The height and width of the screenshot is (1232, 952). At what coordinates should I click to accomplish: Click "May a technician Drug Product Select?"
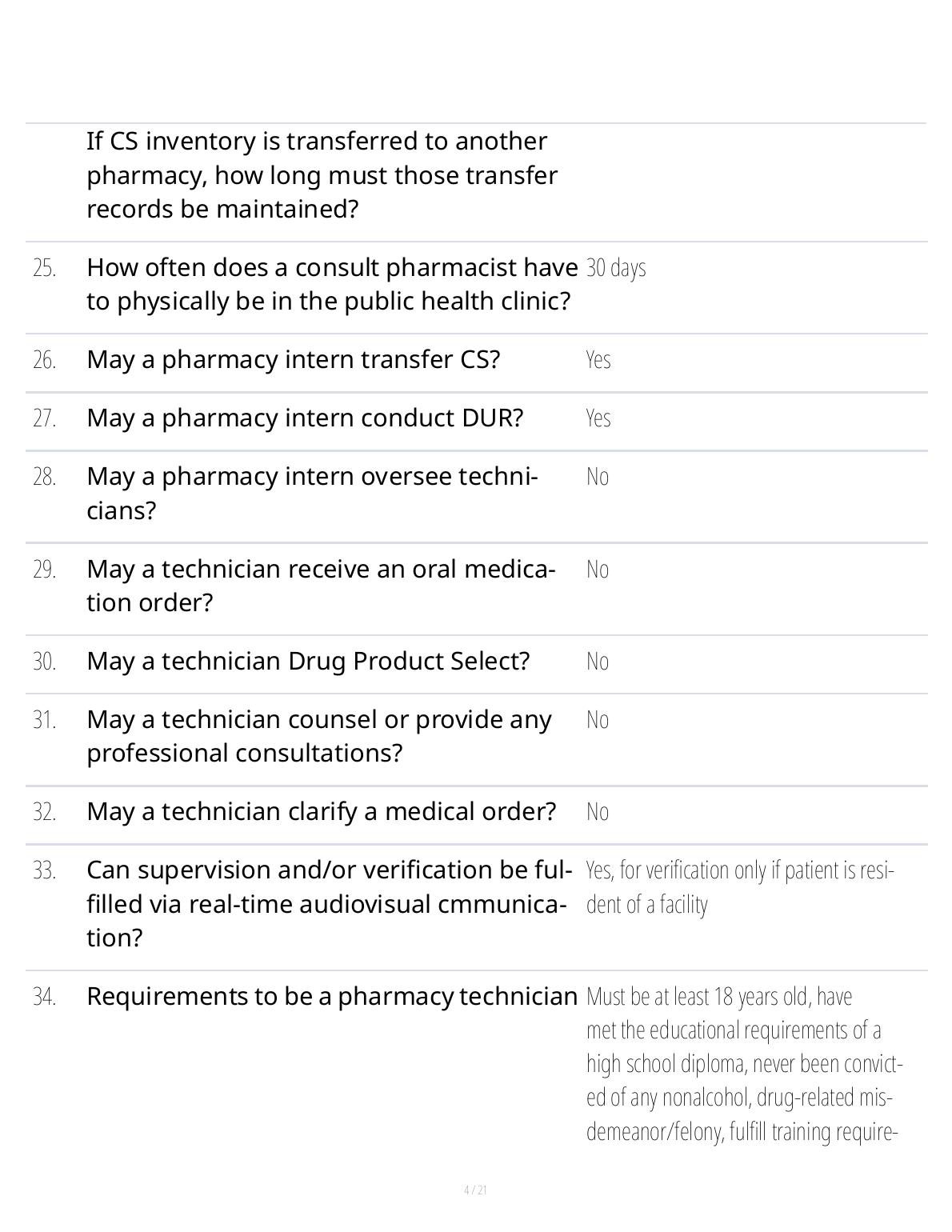pos(308,662)
